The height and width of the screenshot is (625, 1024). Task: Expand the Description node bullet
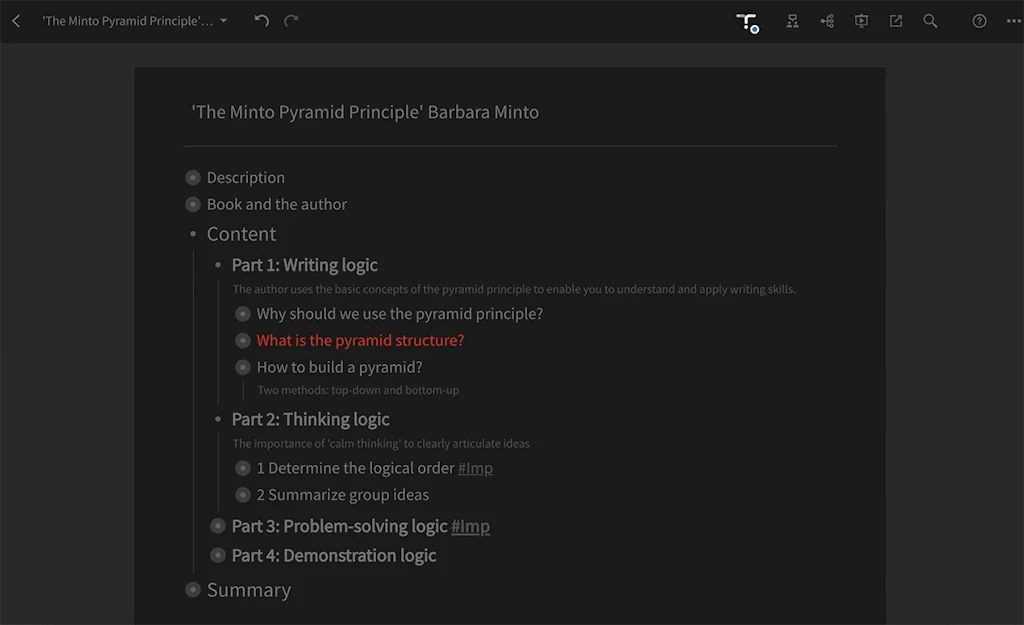[x=193, y=178]
